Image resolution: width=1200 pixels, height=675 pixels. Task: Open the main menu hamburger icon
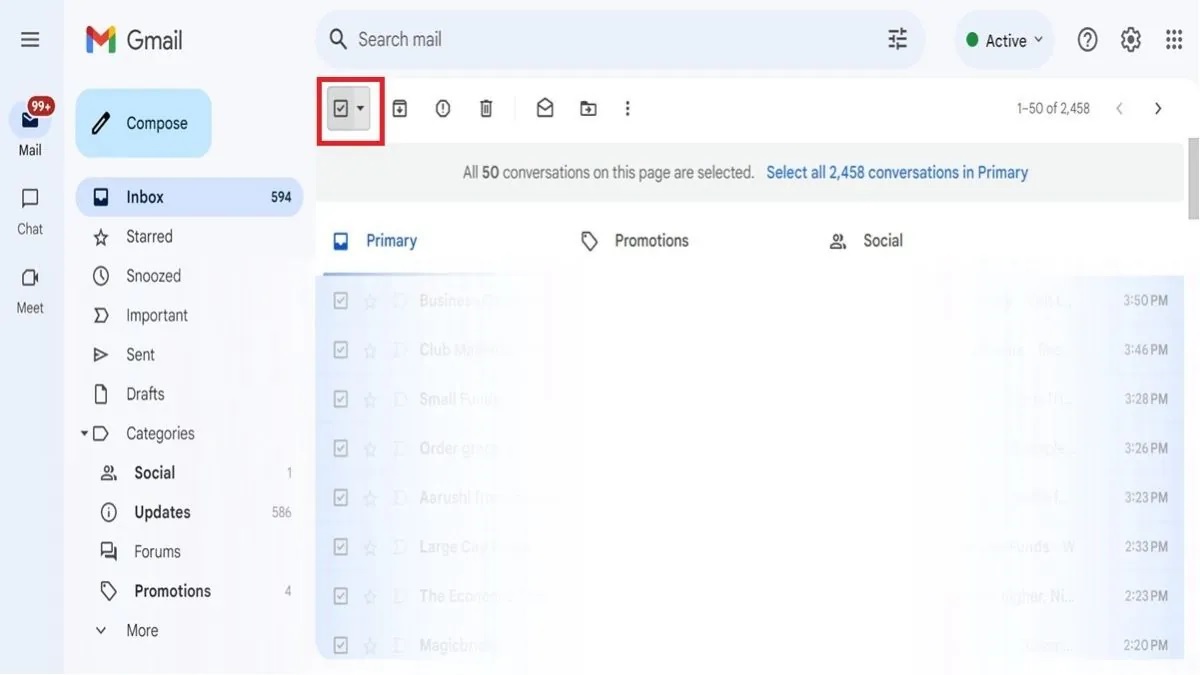tap(30, 40)
